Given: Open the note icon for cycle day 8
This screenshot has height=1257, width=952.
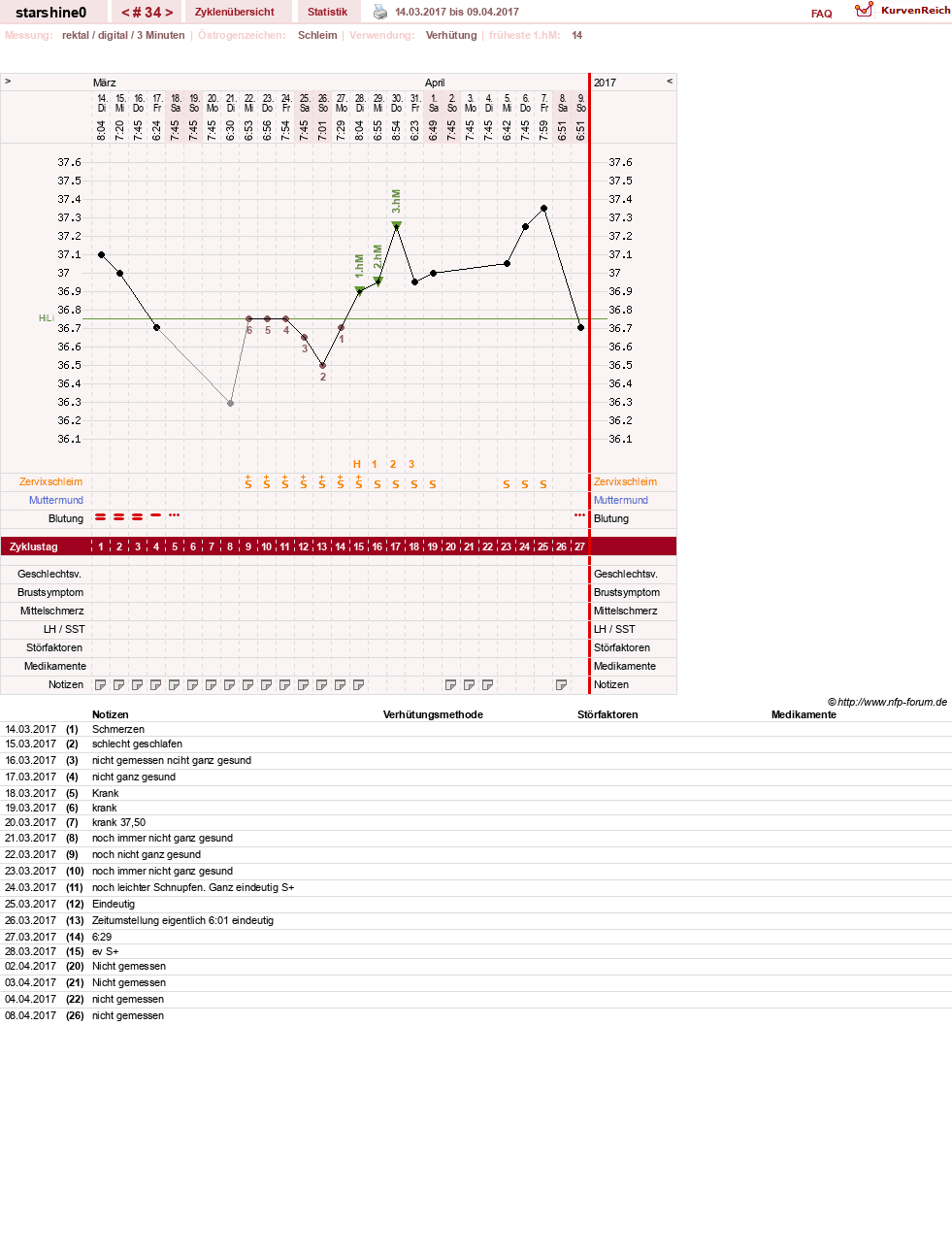Looking at the screenshot, I should click(x=230, y=684).
